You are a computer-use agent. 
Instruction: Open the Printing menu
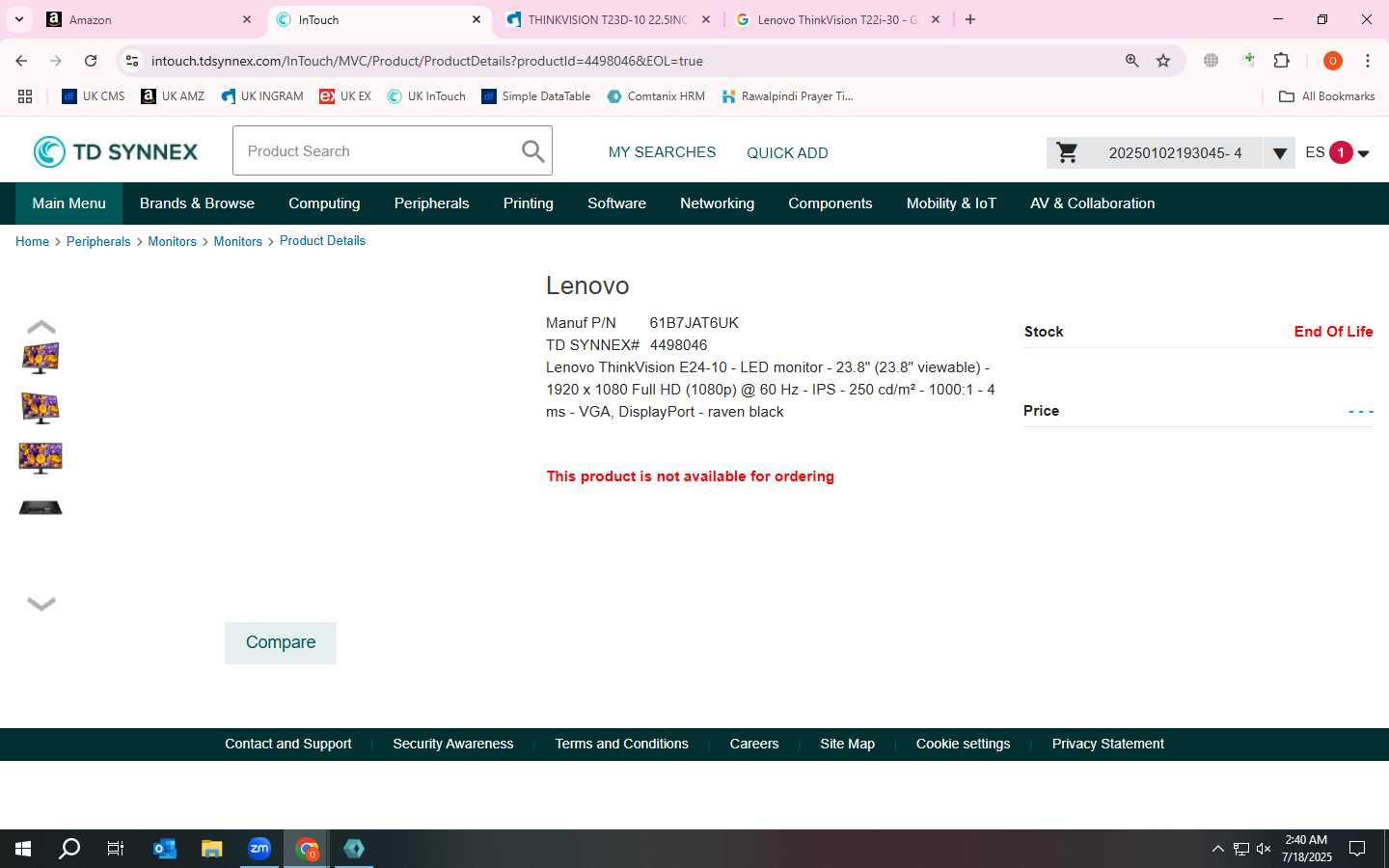[x=528, y=203]
